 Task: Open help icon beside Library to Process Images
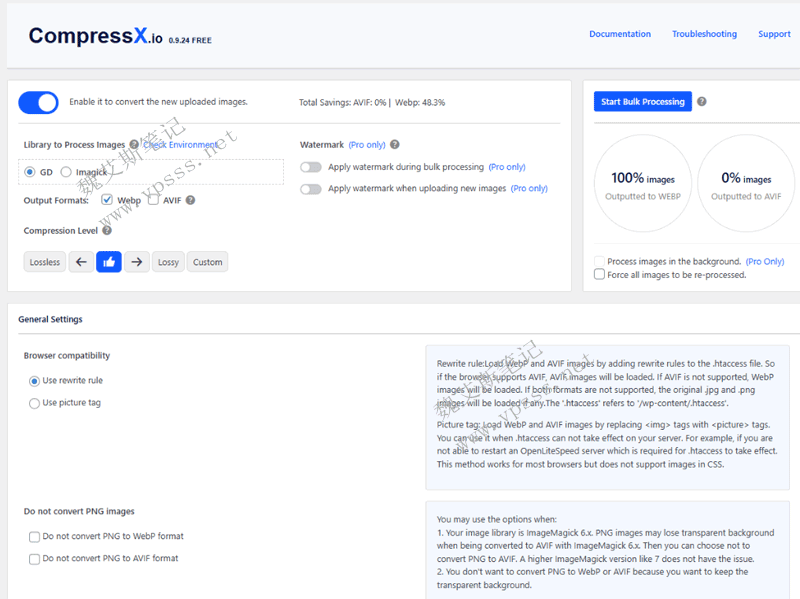tap(134, 144)
